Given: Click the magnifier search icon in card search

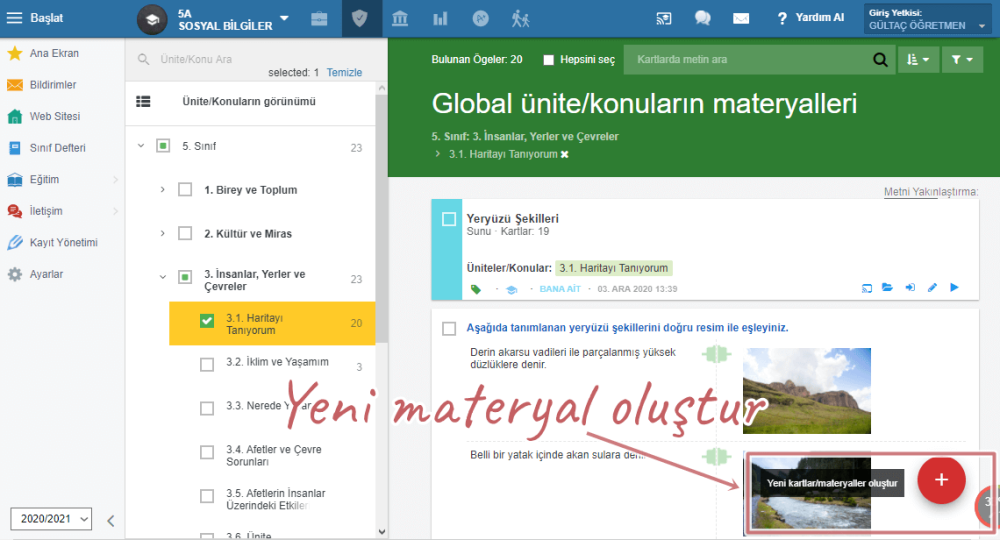Looking at the screenshot, I should [x=880, y=59].
